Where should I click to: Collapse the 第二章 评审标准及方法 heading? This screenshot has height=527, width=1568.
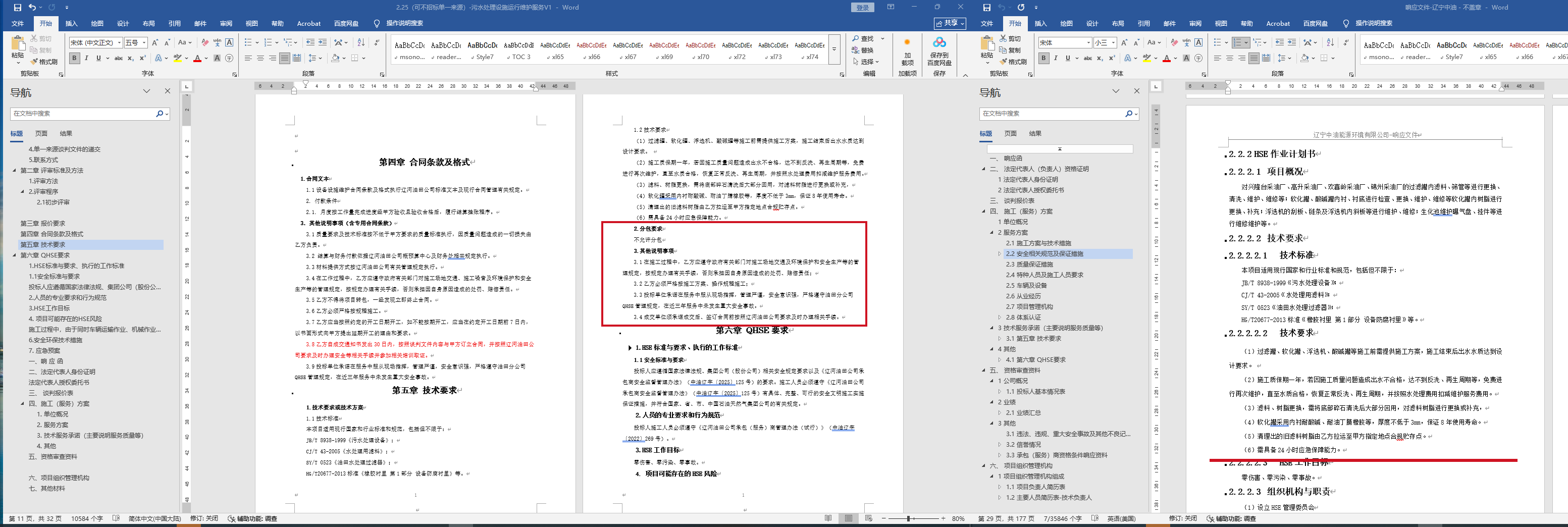(15, 171)
